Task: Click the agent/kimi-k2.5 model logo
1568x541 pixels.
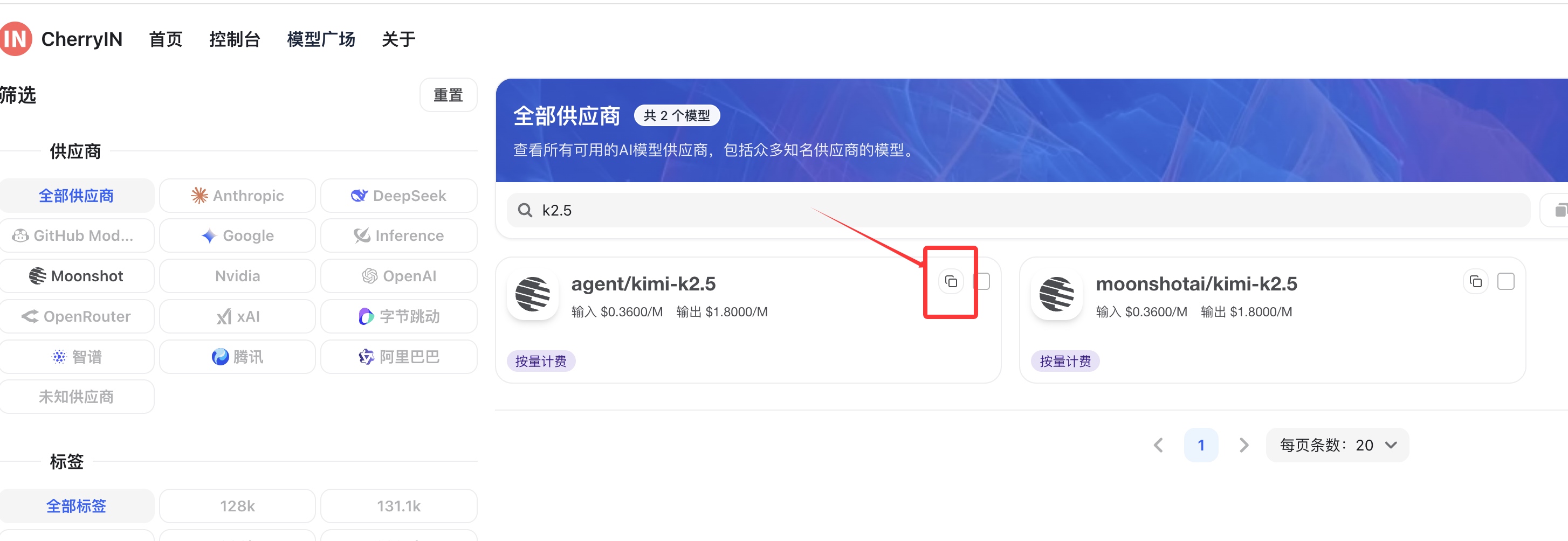Action: point(533,295)
